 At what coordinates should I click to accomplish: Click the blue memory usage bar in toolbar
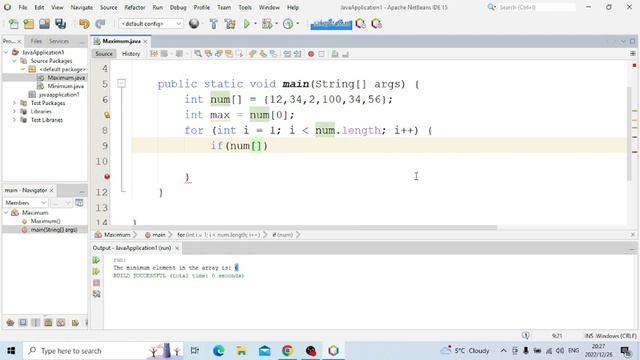(x=331, y=24)
